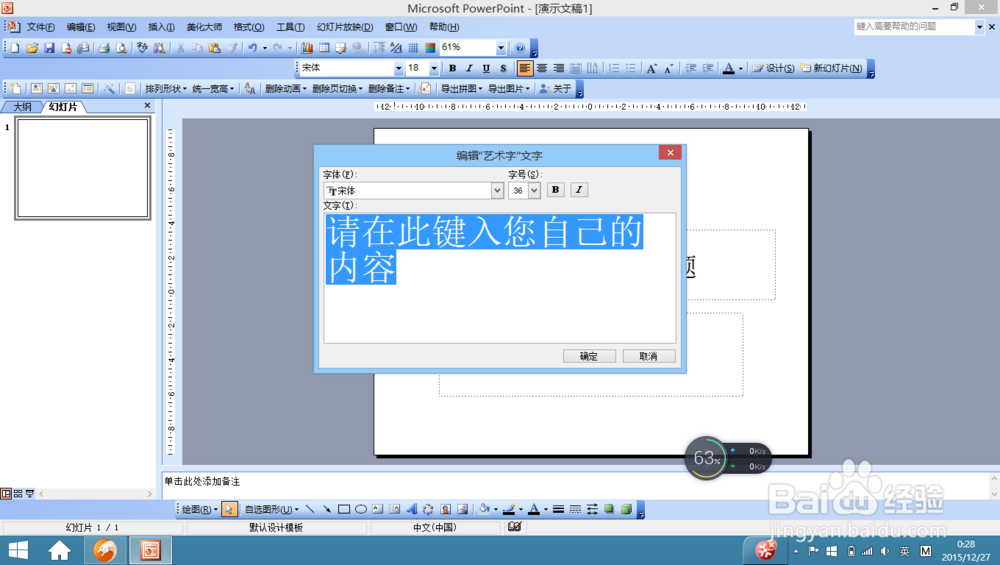Screen dimensions: 1000x565
Task: Open the 插入 menu
Action: click(161, 27)
